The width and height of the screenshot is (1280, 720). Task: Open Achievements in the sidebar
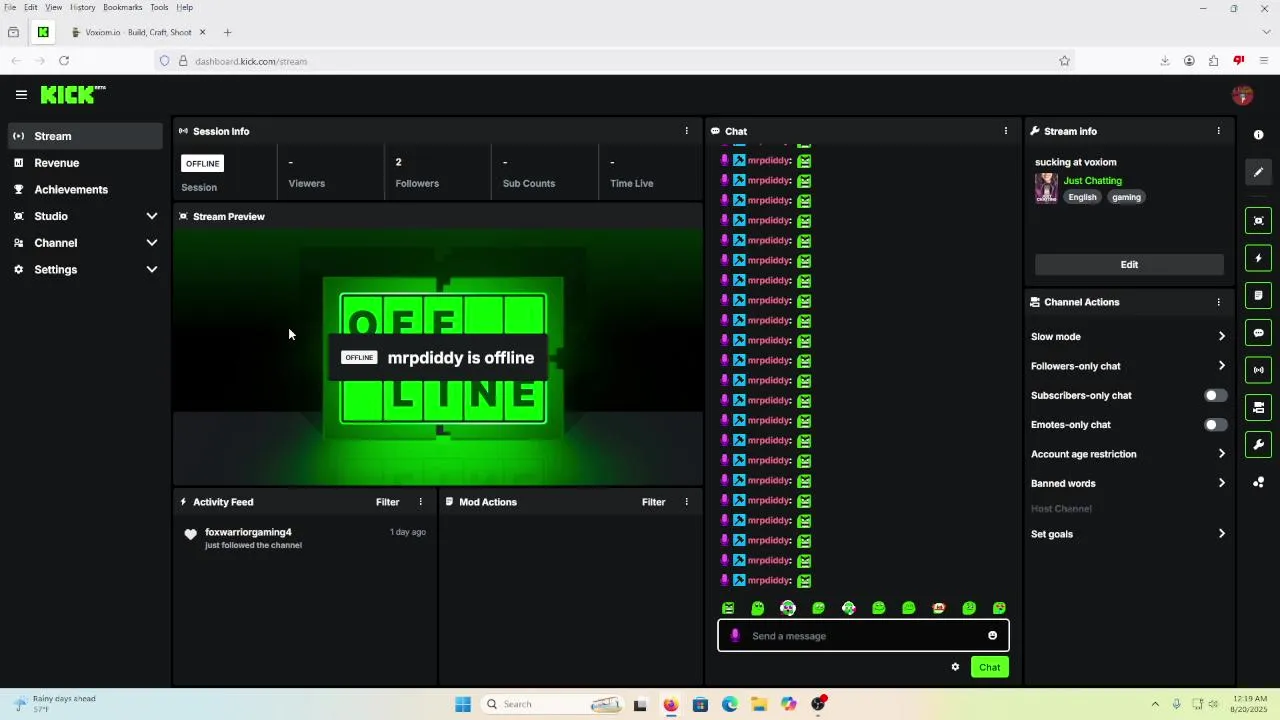pyautogui.click(x=85, y=190)
